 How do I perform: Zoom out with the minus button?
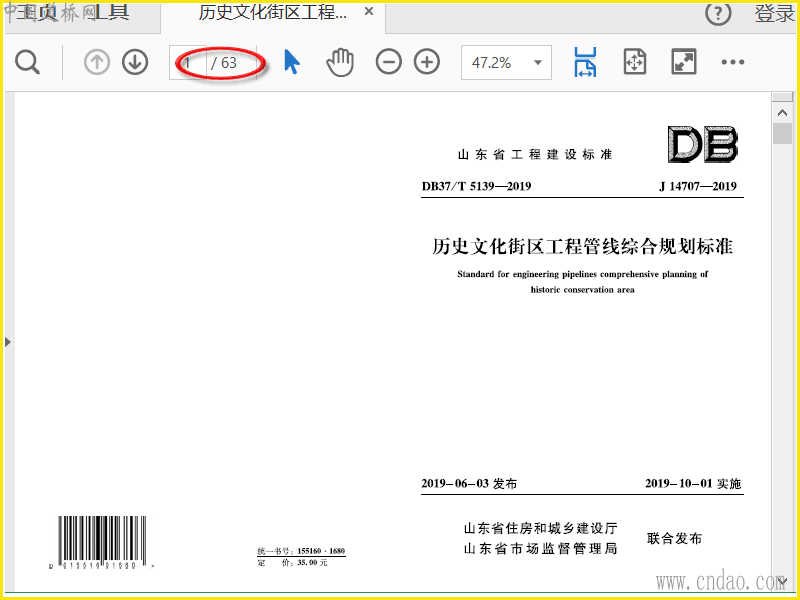[x=389, y=62]
